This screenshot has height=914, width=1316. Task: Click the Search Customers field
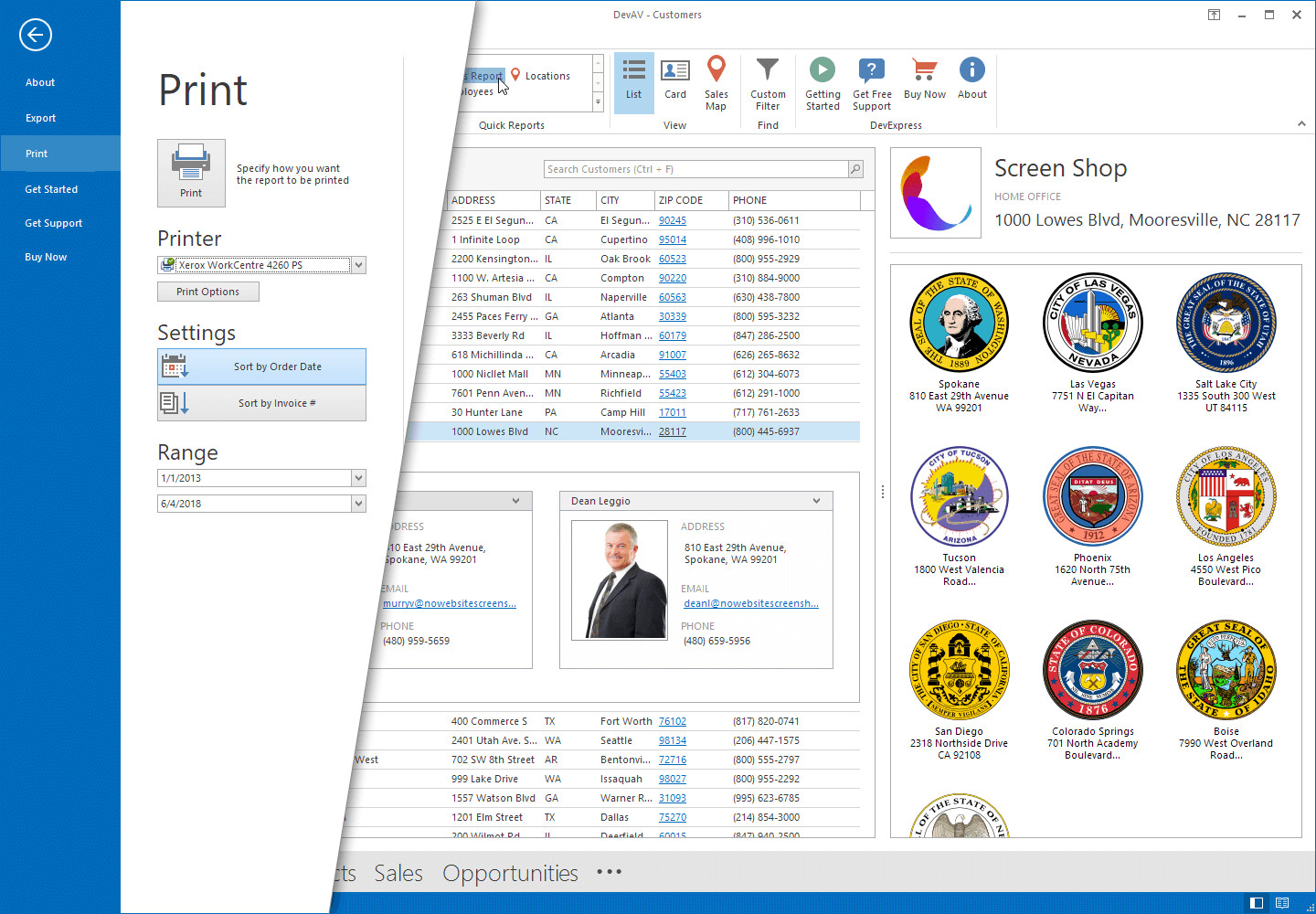(695, 169)
